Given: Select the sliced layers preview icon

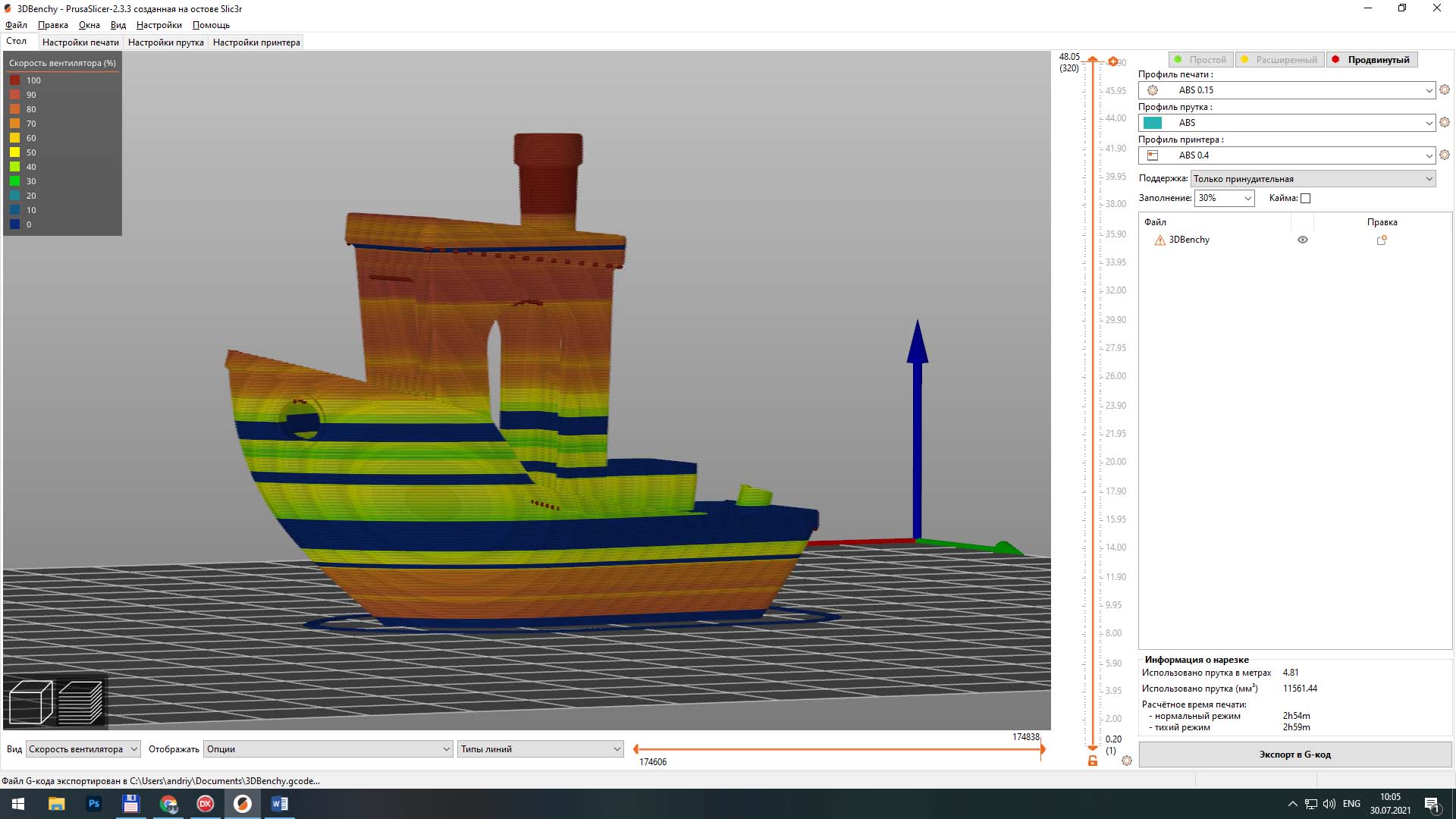Looking at the screenshot, I should coord(80,701).
